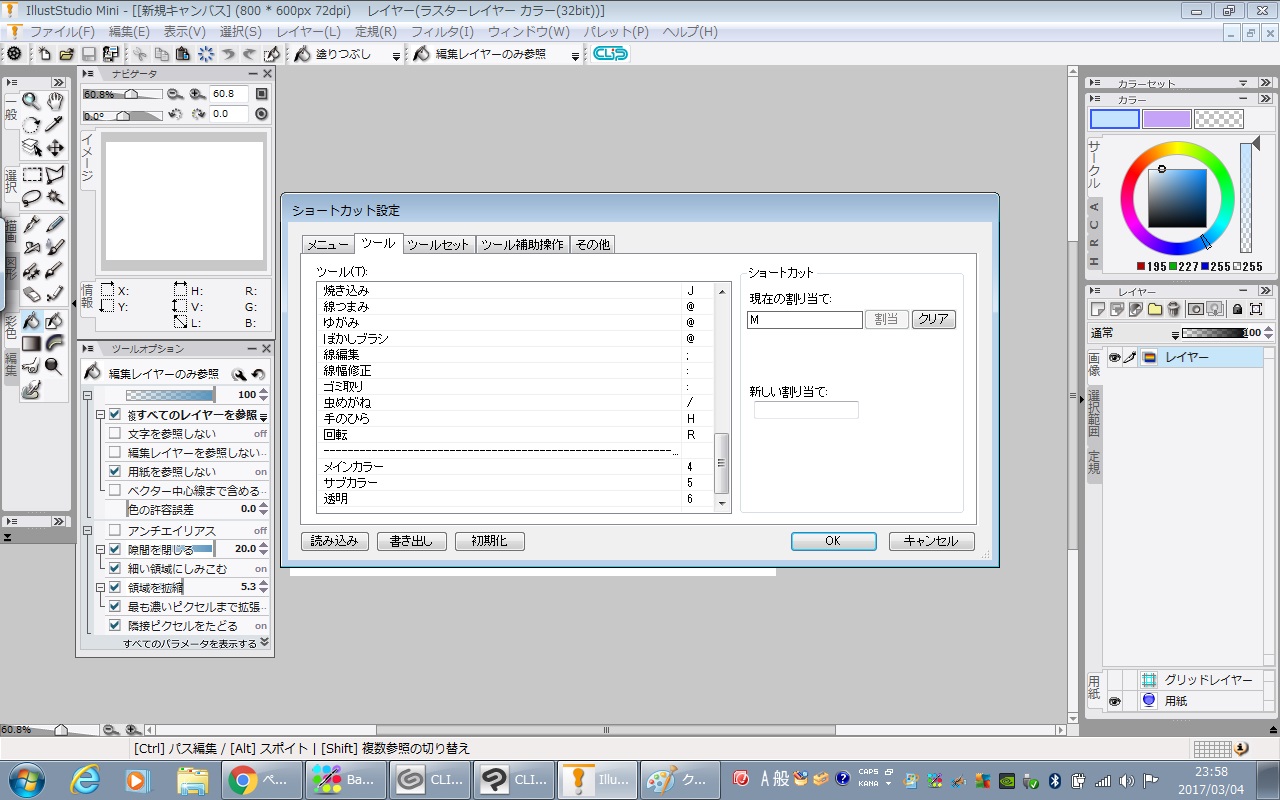Click the new raster layer icon in Layer panel

click(x=1098, y=310)
